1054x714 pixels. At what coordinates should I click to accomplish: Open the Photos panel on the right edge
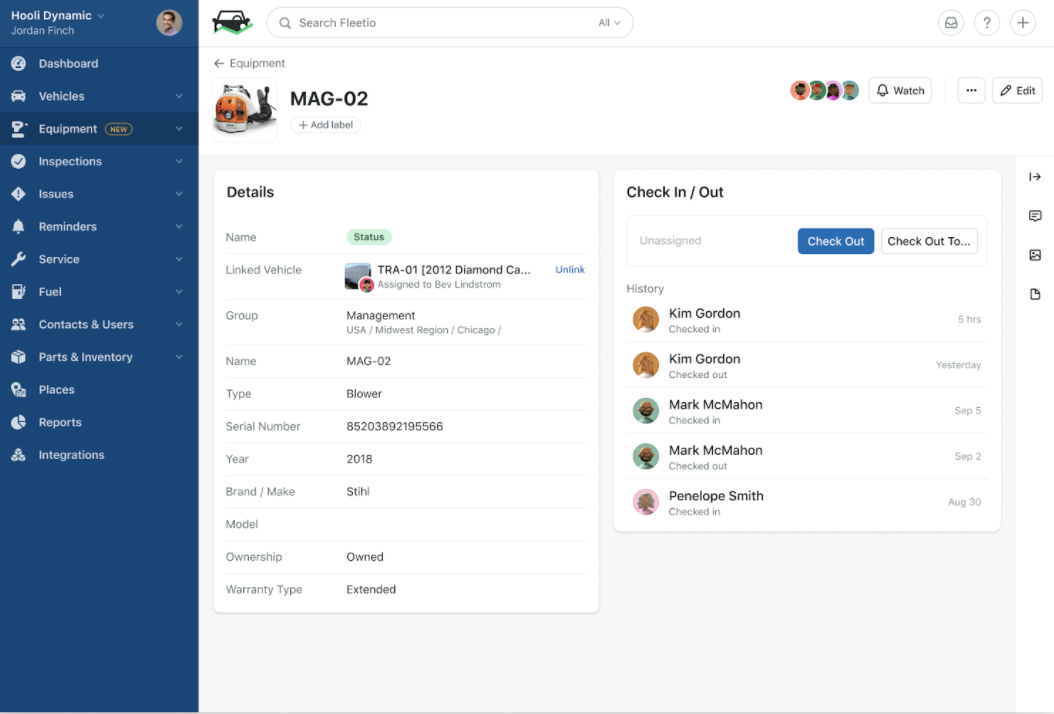pos(1035,255)
